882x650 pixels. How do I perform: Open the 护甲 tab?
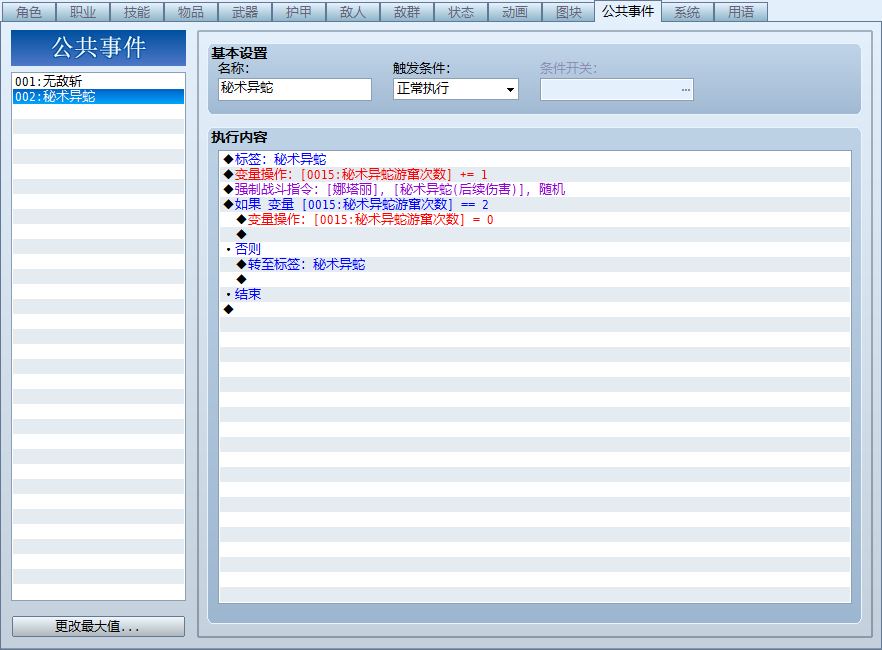coord(299,12)
